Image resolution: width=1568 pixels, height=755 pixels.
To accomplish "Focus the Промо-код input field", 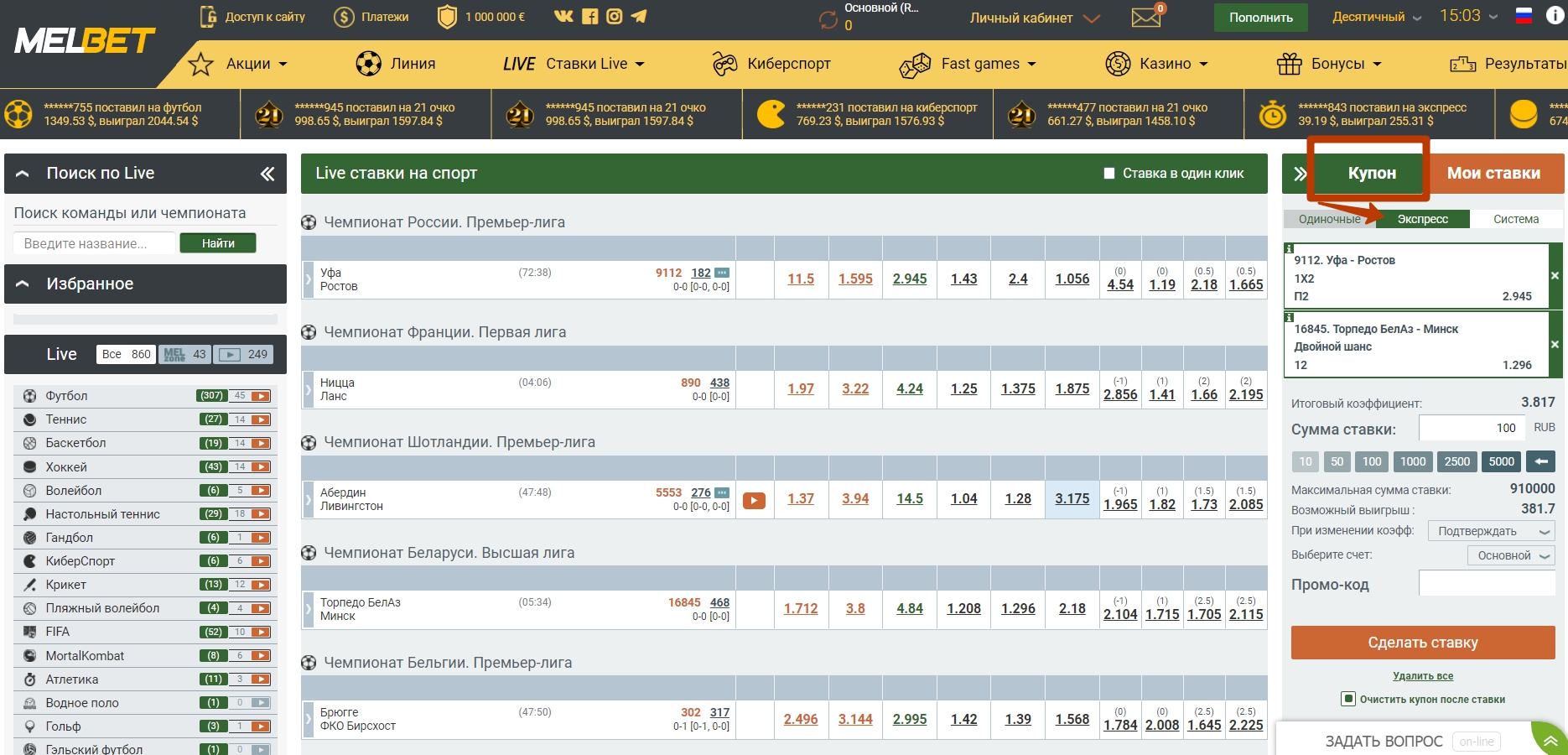I will click(x=1487, y=583).
